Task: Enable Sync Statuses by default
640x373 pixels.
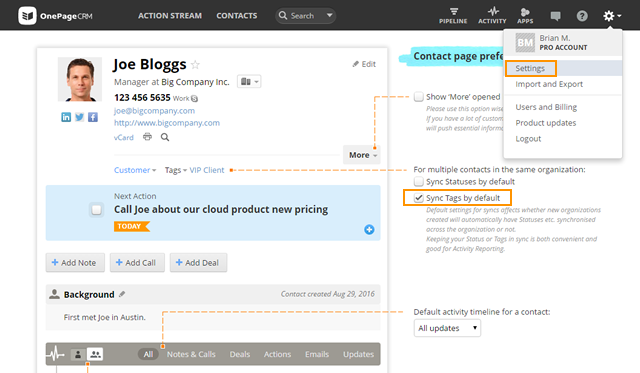Action: [x=418, y=181]
